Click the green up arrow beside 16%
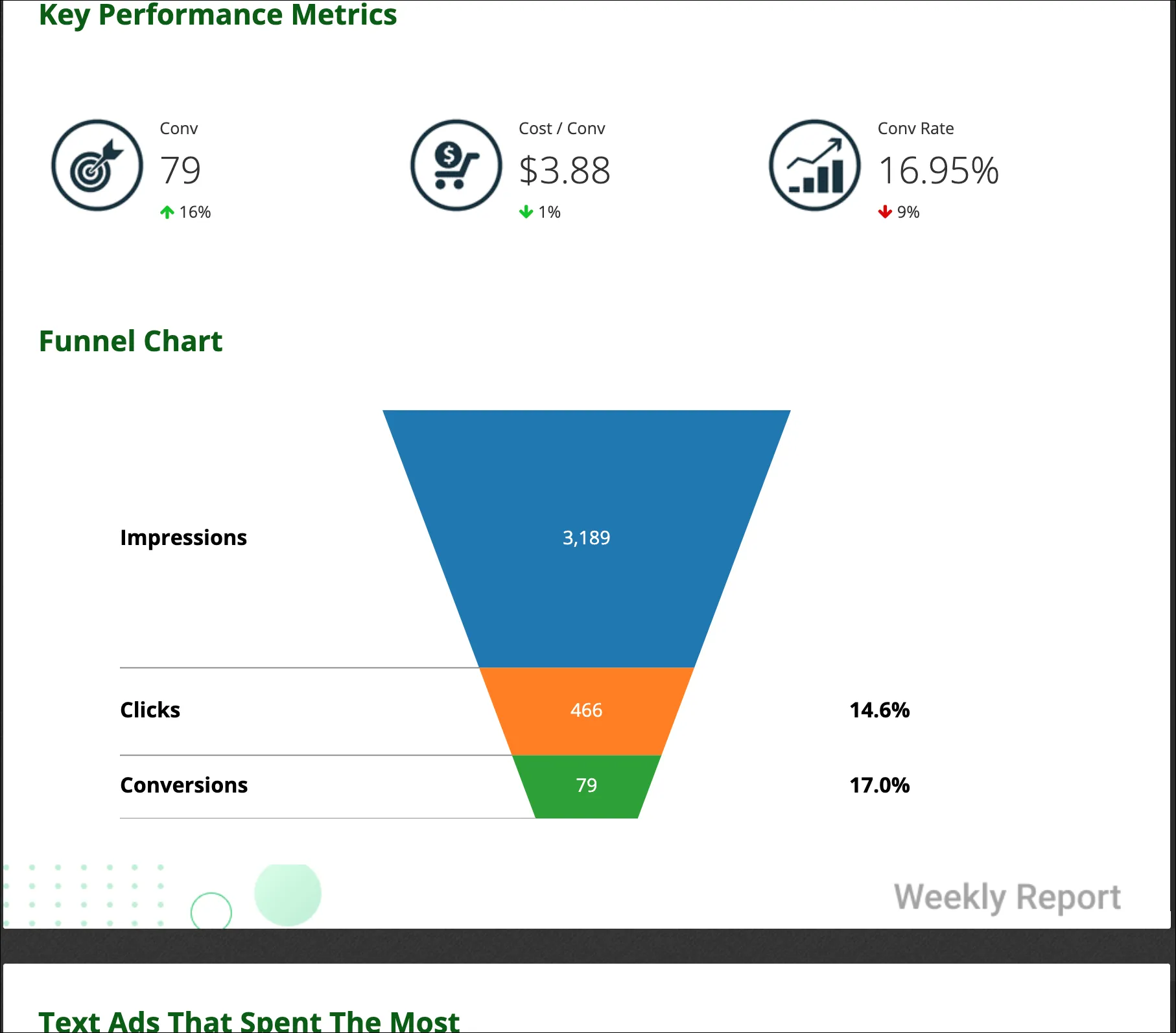The width and height of the screenshot is (1176, 1033). pos(167,212)
